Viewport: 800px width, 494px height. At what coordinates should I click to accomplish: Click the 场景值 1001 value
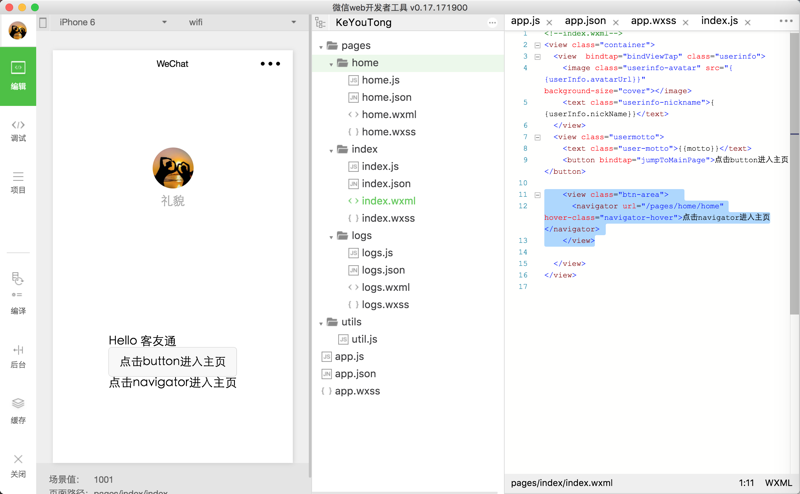[103, 479]
